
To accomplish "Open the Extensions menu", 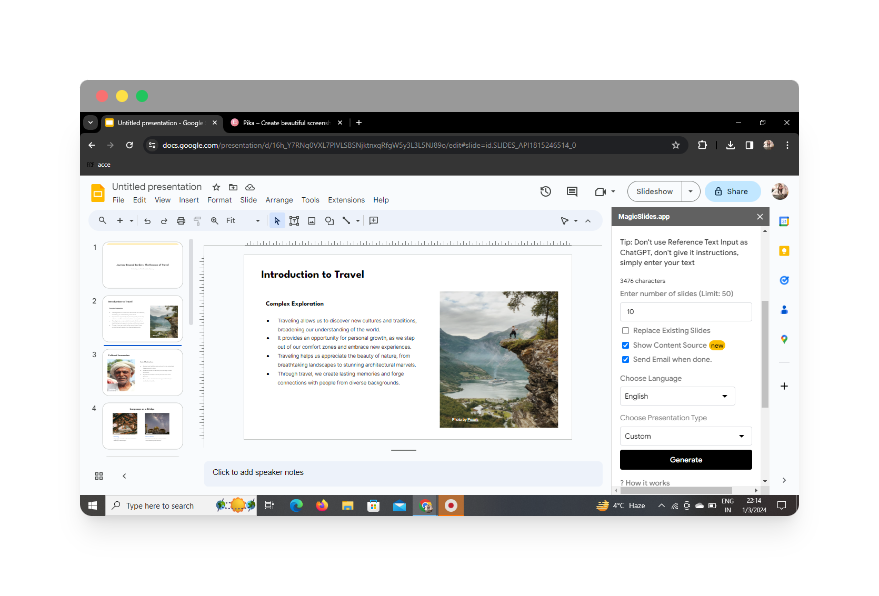I will pyautogui.click(x=346, y=200).
